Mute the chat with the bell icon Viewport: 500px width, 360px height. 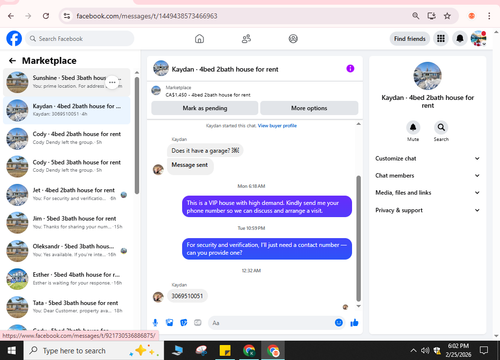point(413,127)
